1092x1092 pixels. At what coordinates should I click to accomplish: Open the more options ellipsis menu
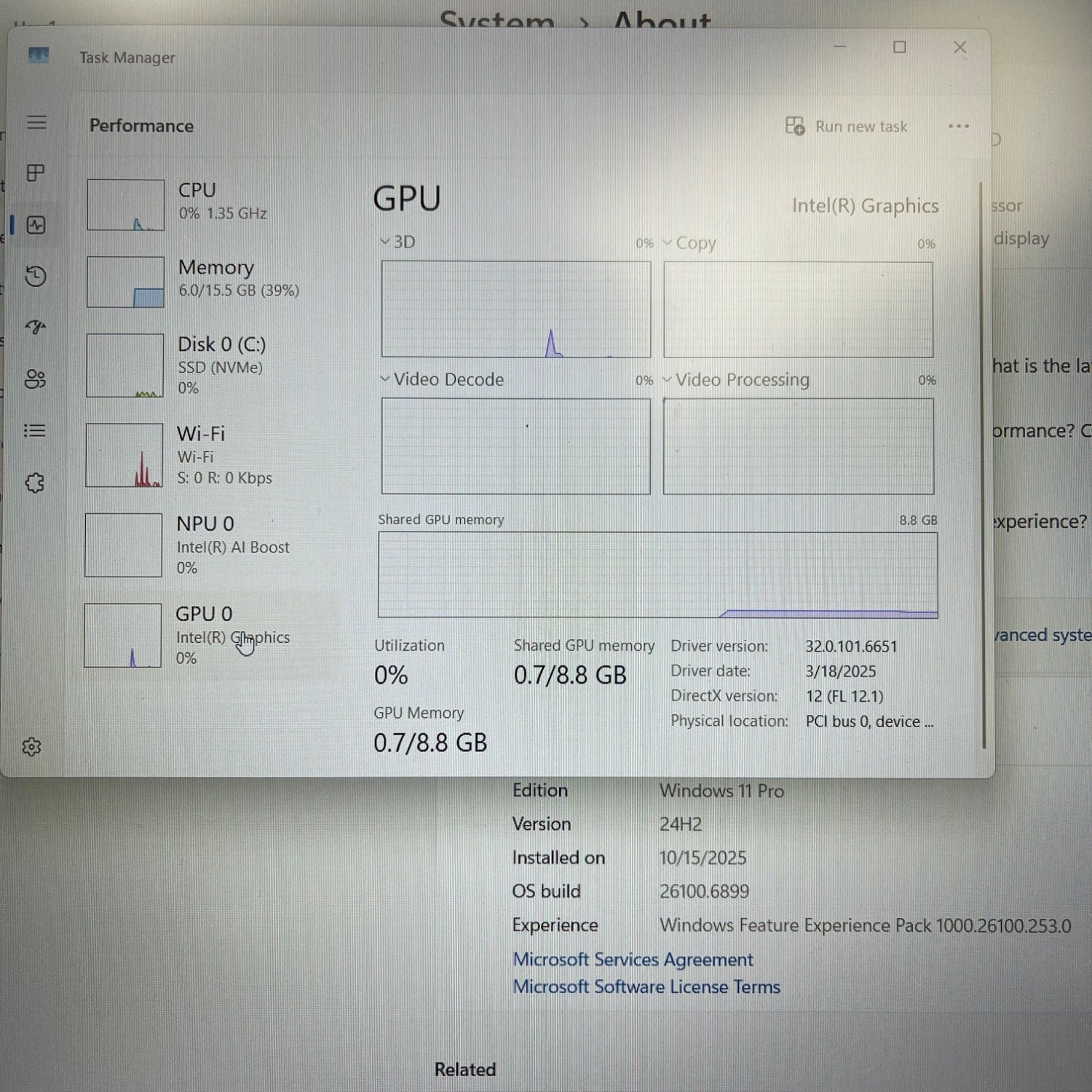tap(959, 126)
